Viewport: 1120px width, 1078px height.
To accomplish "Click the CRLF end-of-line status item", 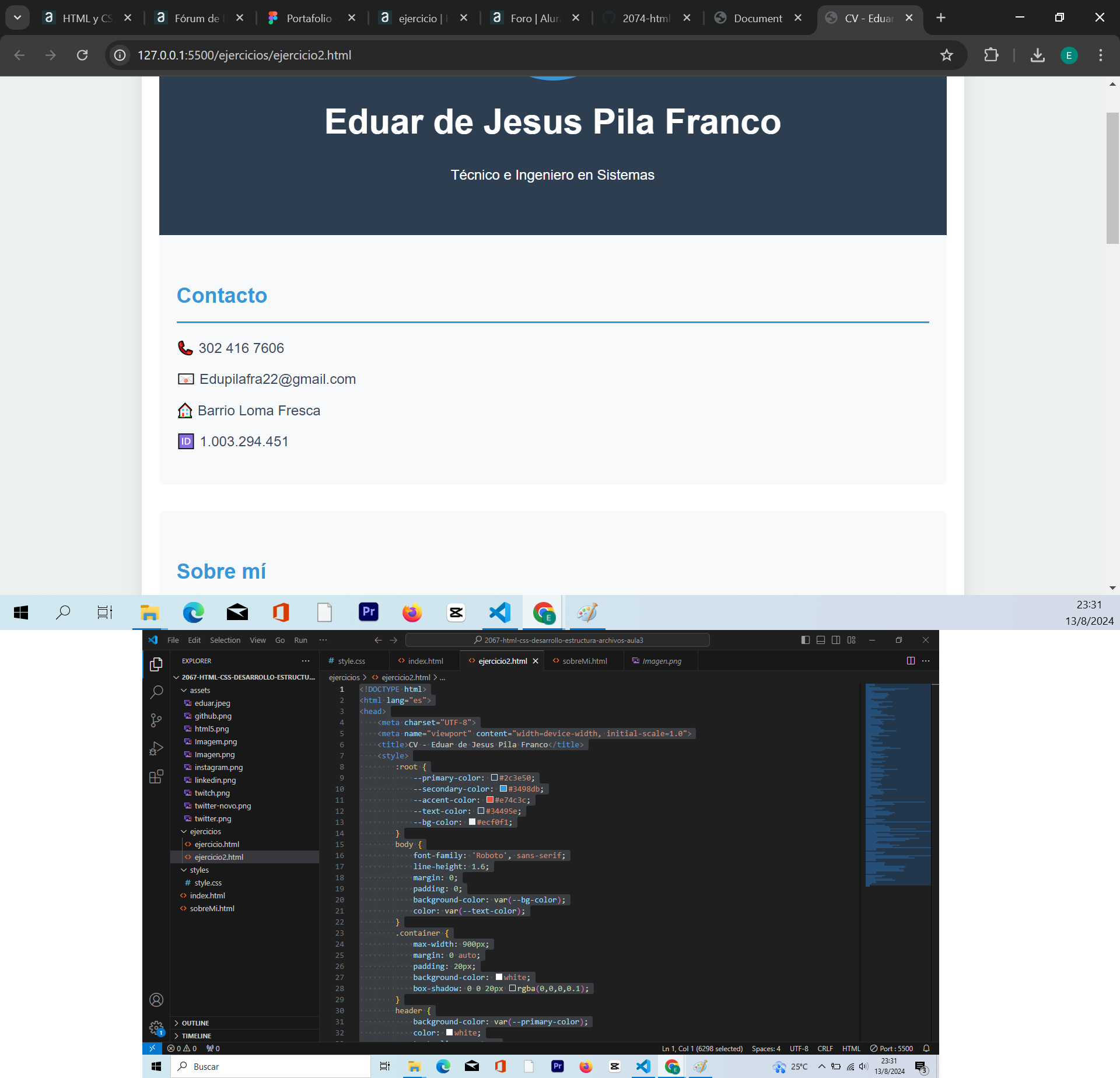I will pos(825,1048).
